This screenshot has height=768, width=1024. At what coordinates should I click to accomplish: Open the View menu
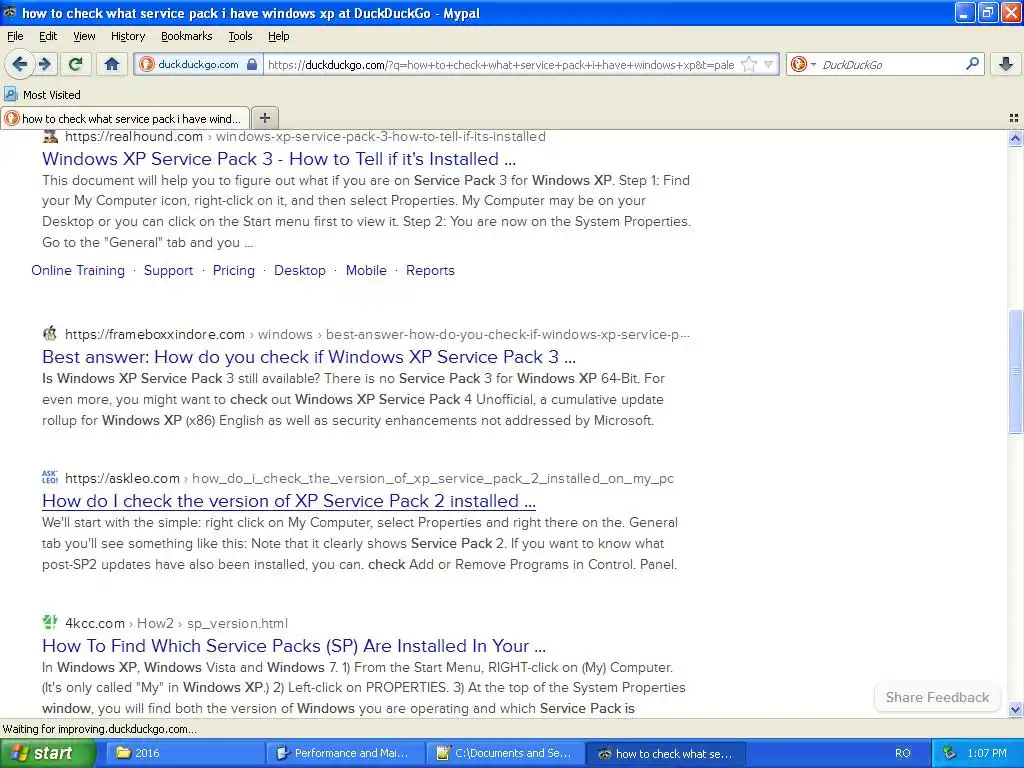(x=84, y=36)
